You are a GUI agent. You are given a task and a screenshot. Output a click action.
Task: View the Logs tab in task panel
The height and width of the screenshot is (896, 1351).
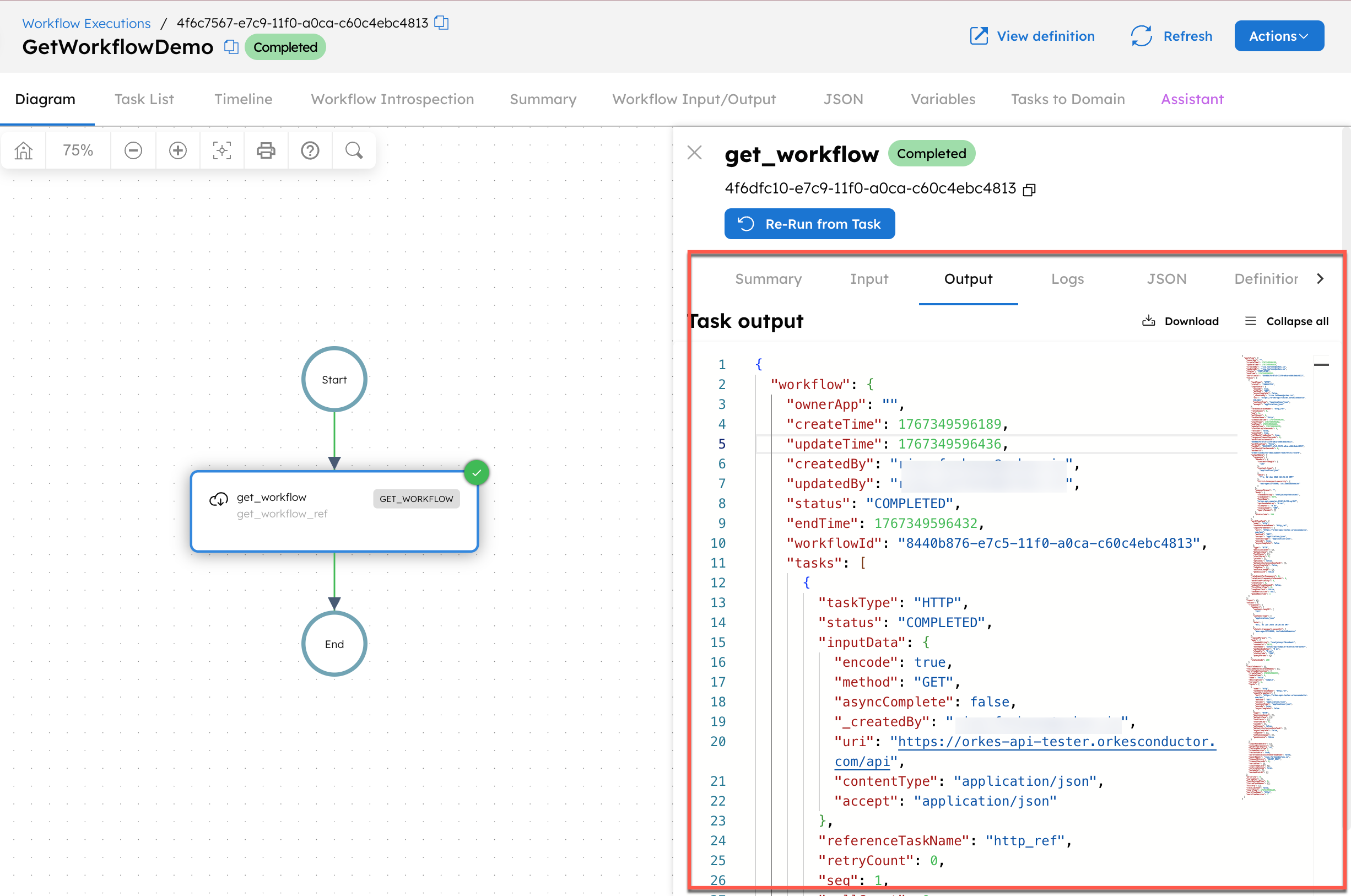point(1067,279)
